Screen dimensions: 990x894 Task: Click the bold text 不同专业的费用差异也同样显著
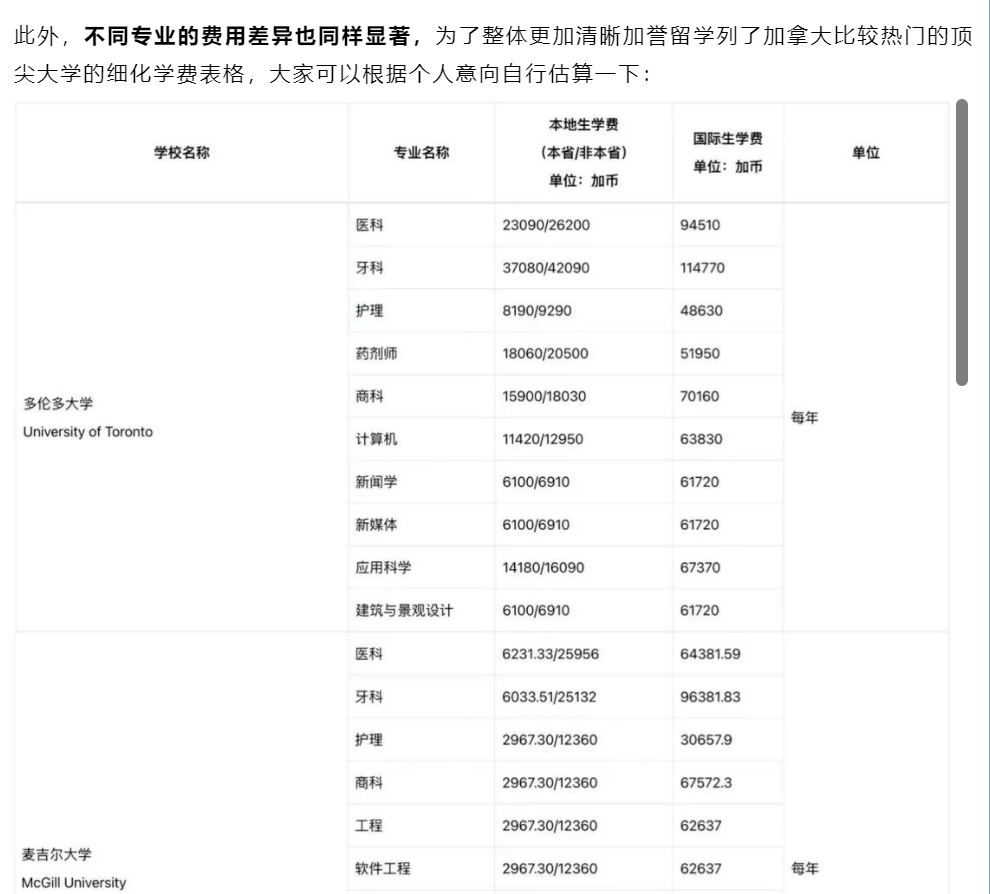tap(247, 37)
